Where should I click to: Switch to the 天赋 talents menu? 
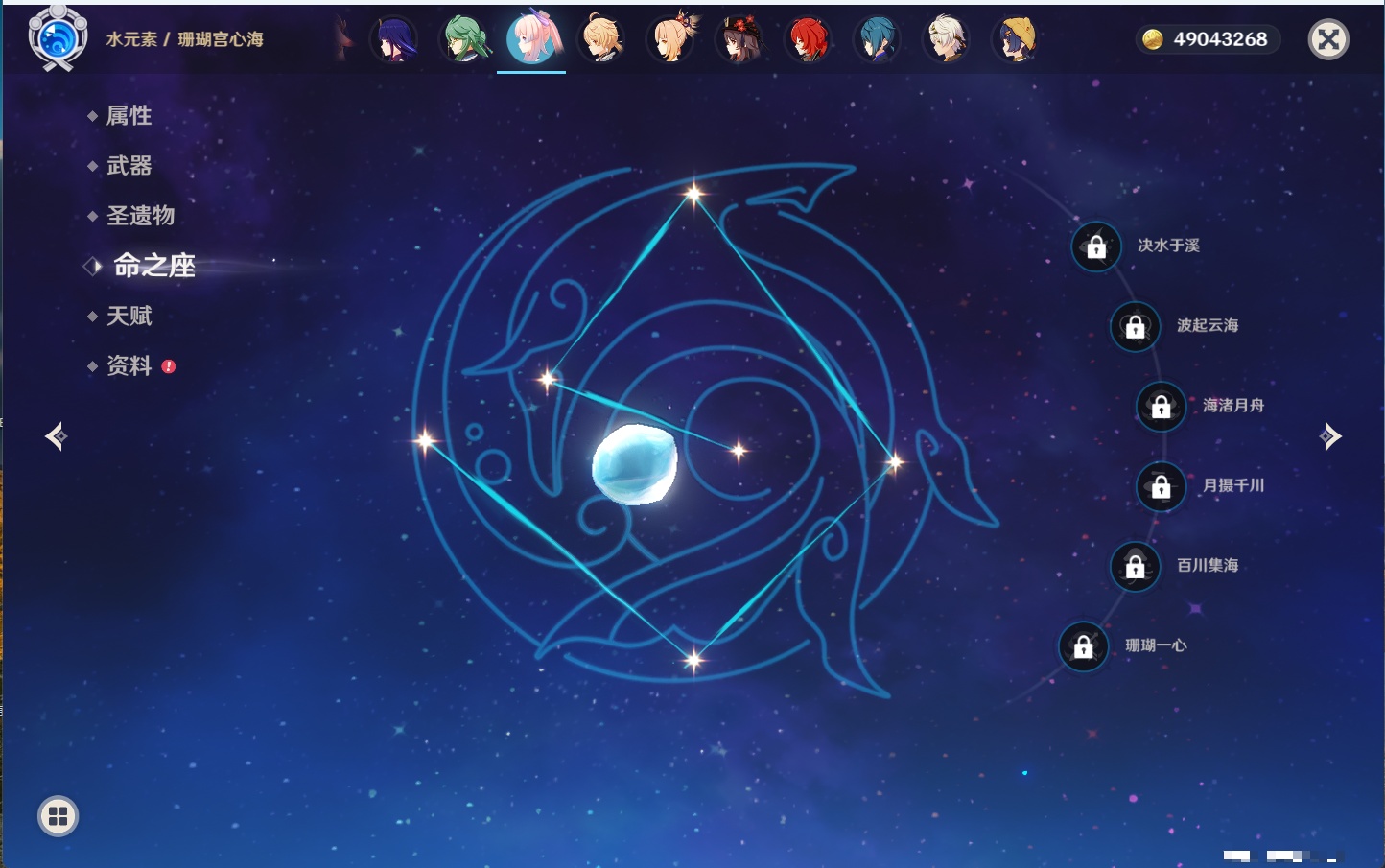pos(129,316)
